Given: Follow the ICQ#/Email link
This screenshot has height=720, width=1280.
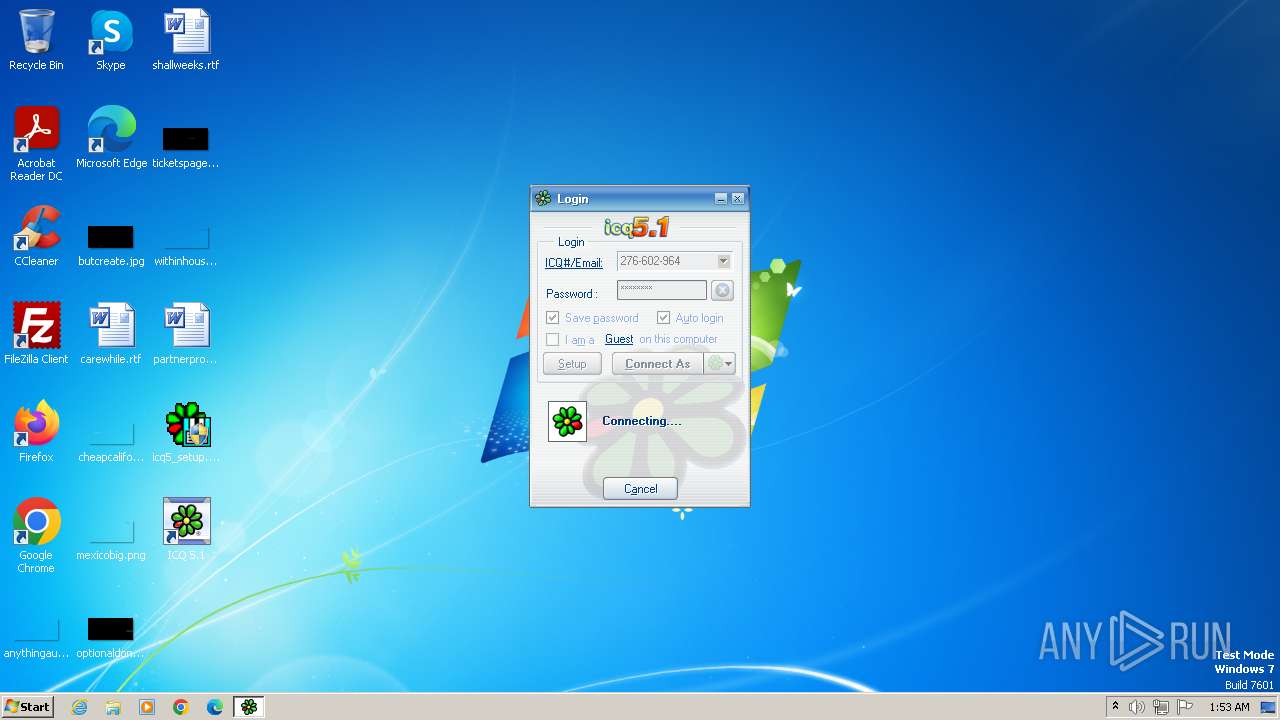Looking at the screenshot, I should [574, 263].
